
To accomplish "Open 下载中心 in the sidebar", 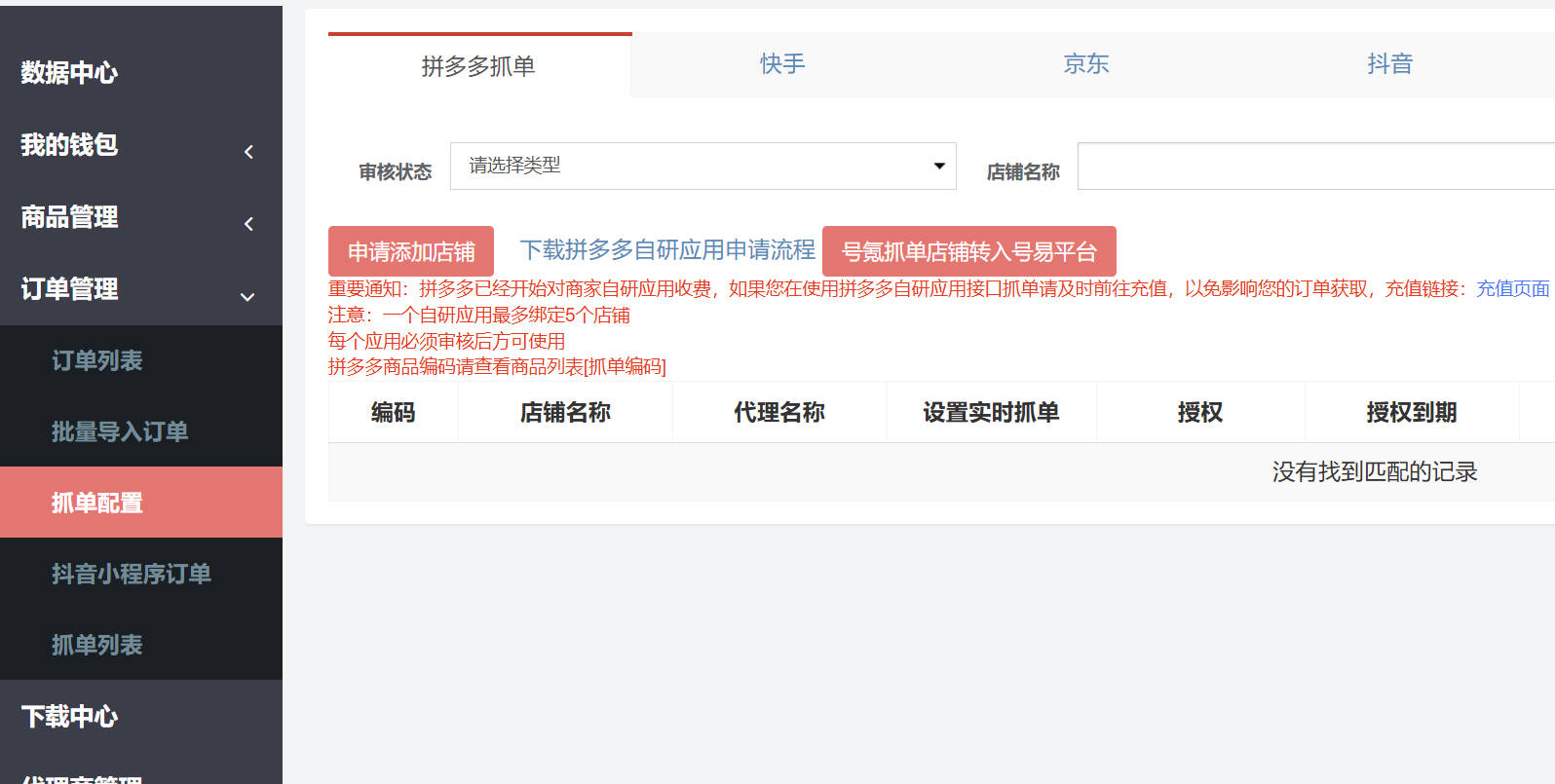I will coord(69,717).
